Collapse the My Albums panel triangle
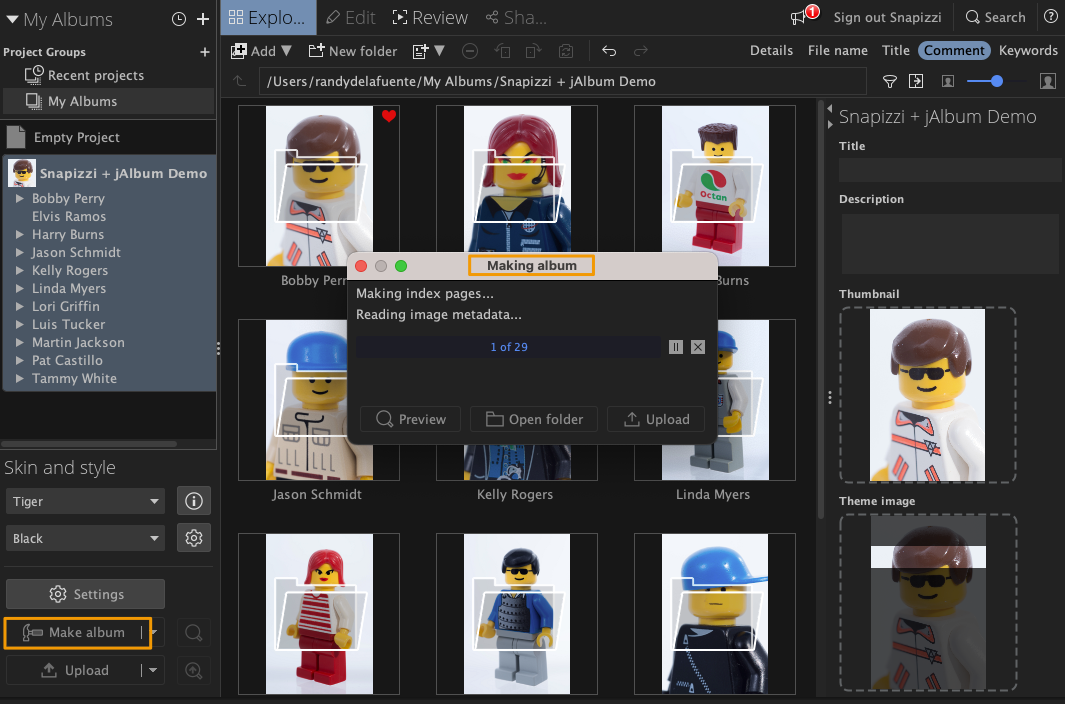This screenshot has height=704, width=1065. pyautogui.click(x=12, y=20)
